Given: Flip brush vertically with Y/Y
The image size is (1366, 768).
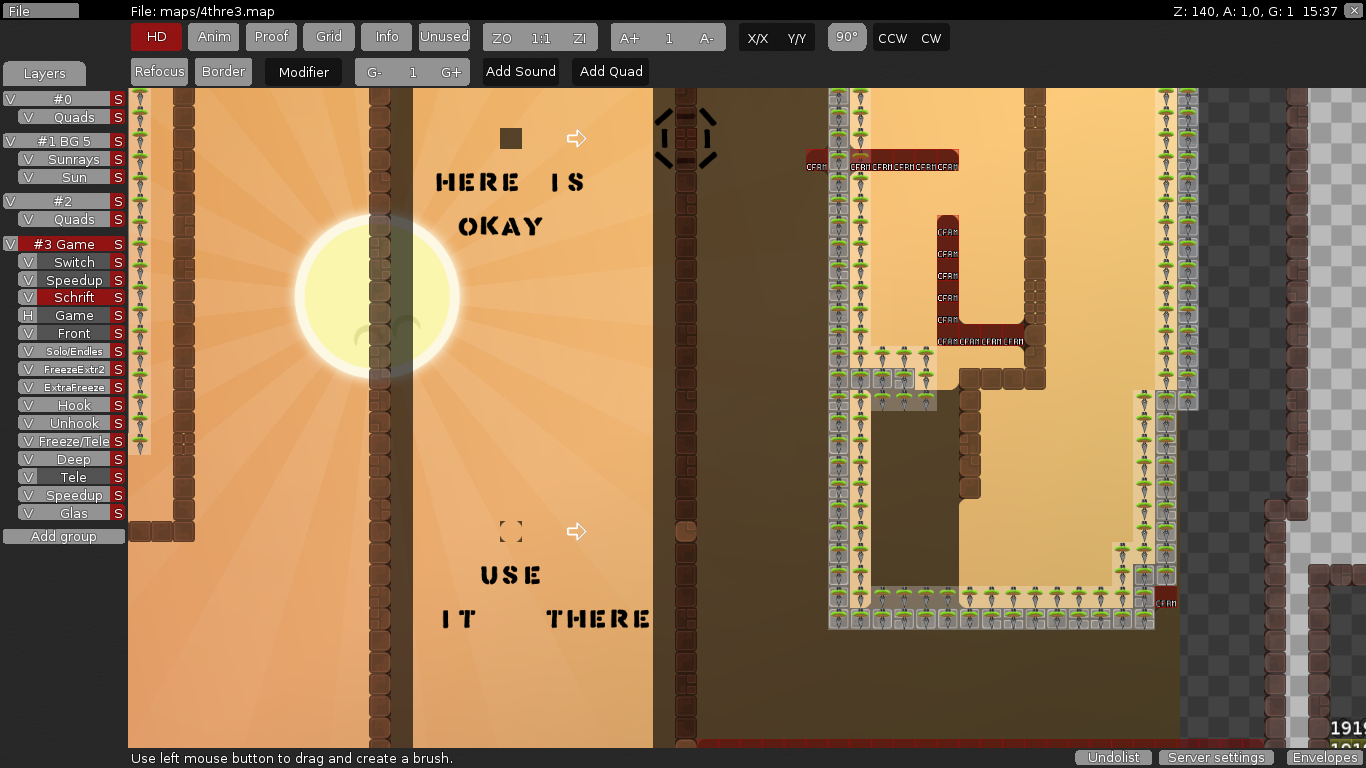Looking at the screenshot, I should tap(796, 38).
